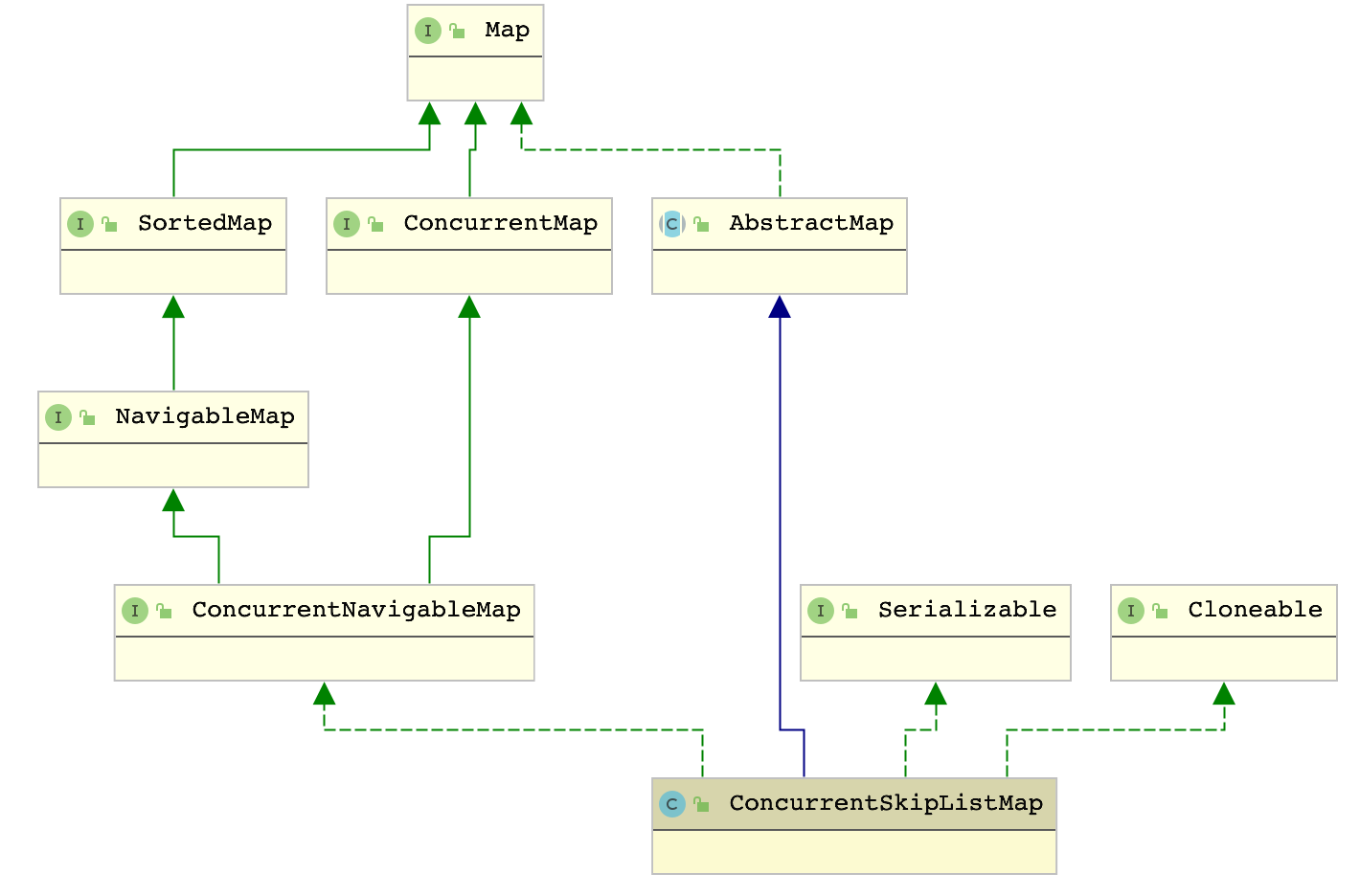The image size is (1360, 896).
Task: Click the public visibility lock icon on Serializable
Action: [x=850, y=611]
